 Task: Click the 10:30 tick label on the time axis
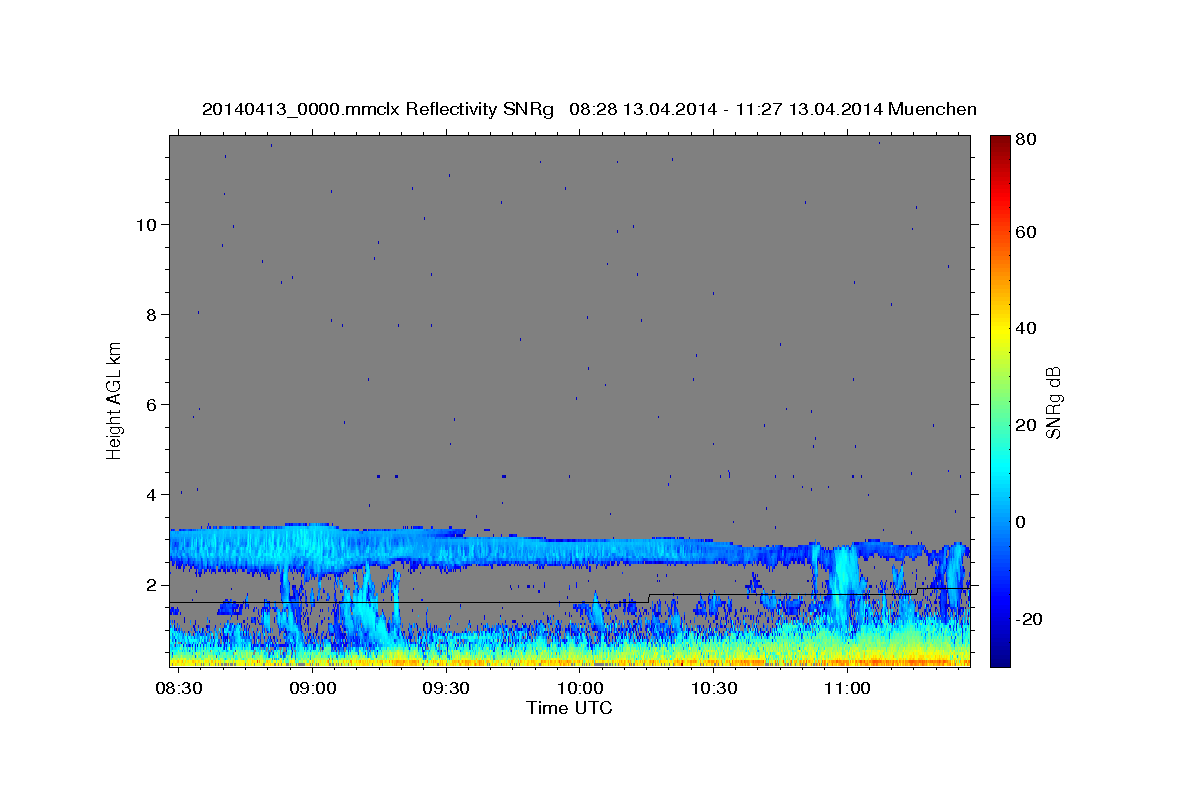click(713, 690)
